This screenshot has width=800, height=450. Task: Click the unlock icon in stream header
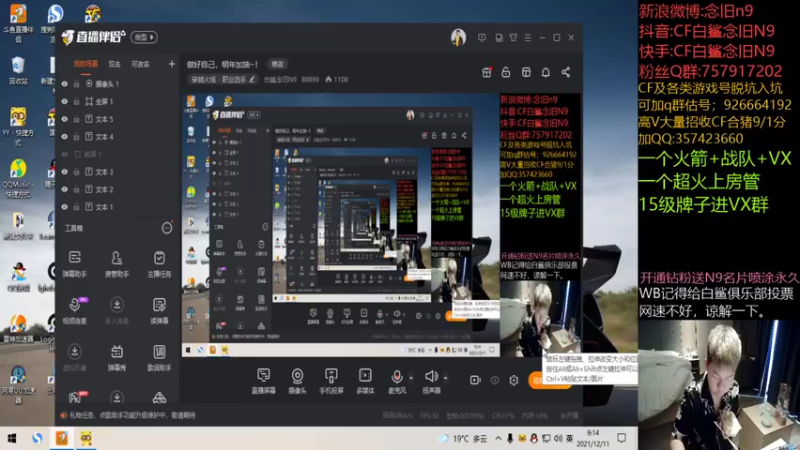[506, 72]
